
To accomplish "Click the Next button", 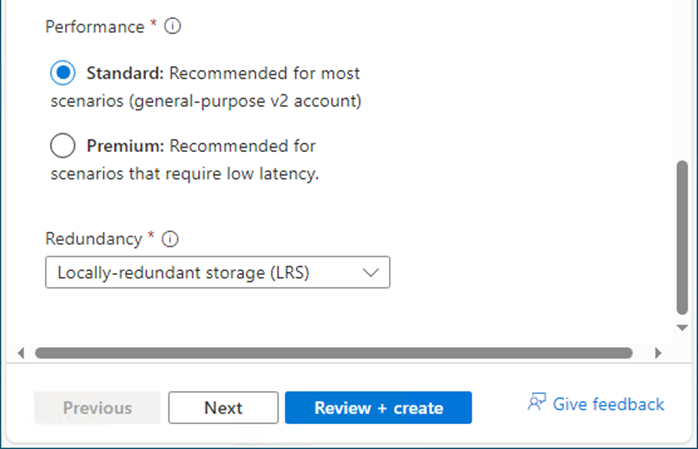I will click(x=223, y=408).
